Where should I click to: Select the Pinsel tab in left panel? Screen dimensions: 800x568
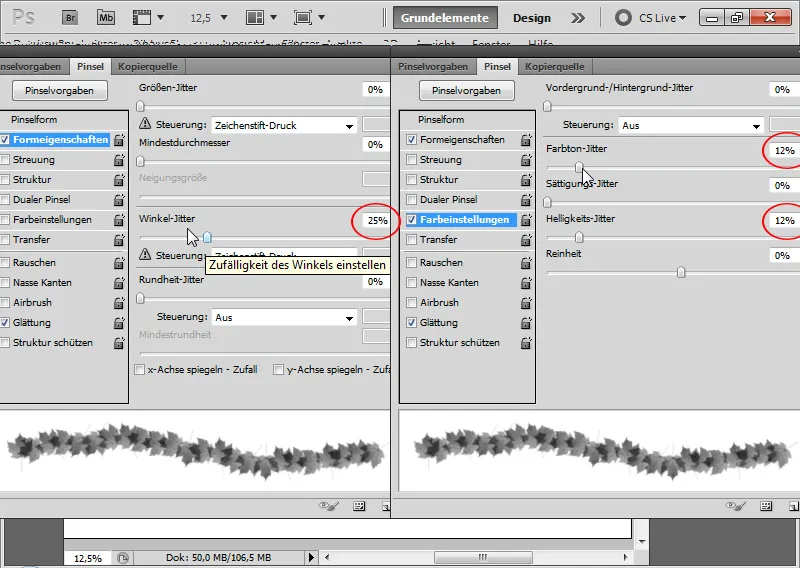pyautogui.click(x=90, y=66)
